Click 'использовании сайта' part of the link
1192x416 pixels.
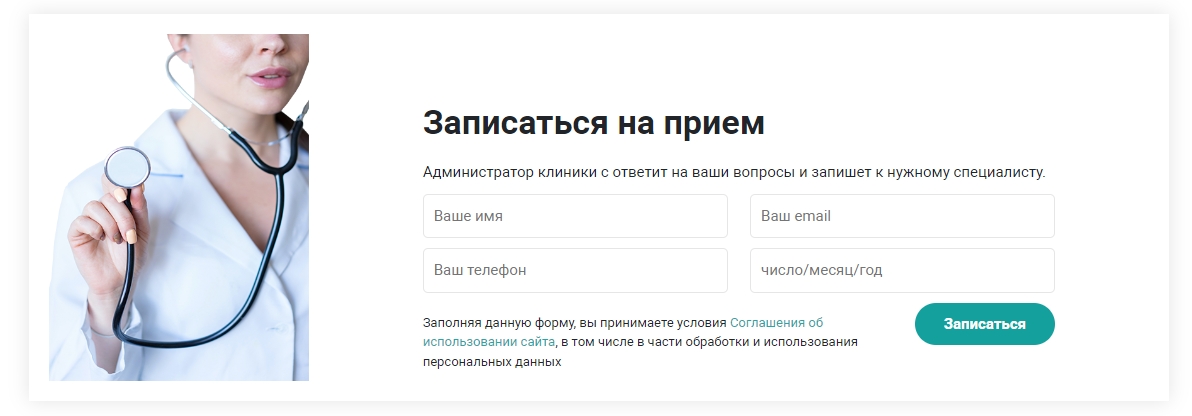[488, 342]
